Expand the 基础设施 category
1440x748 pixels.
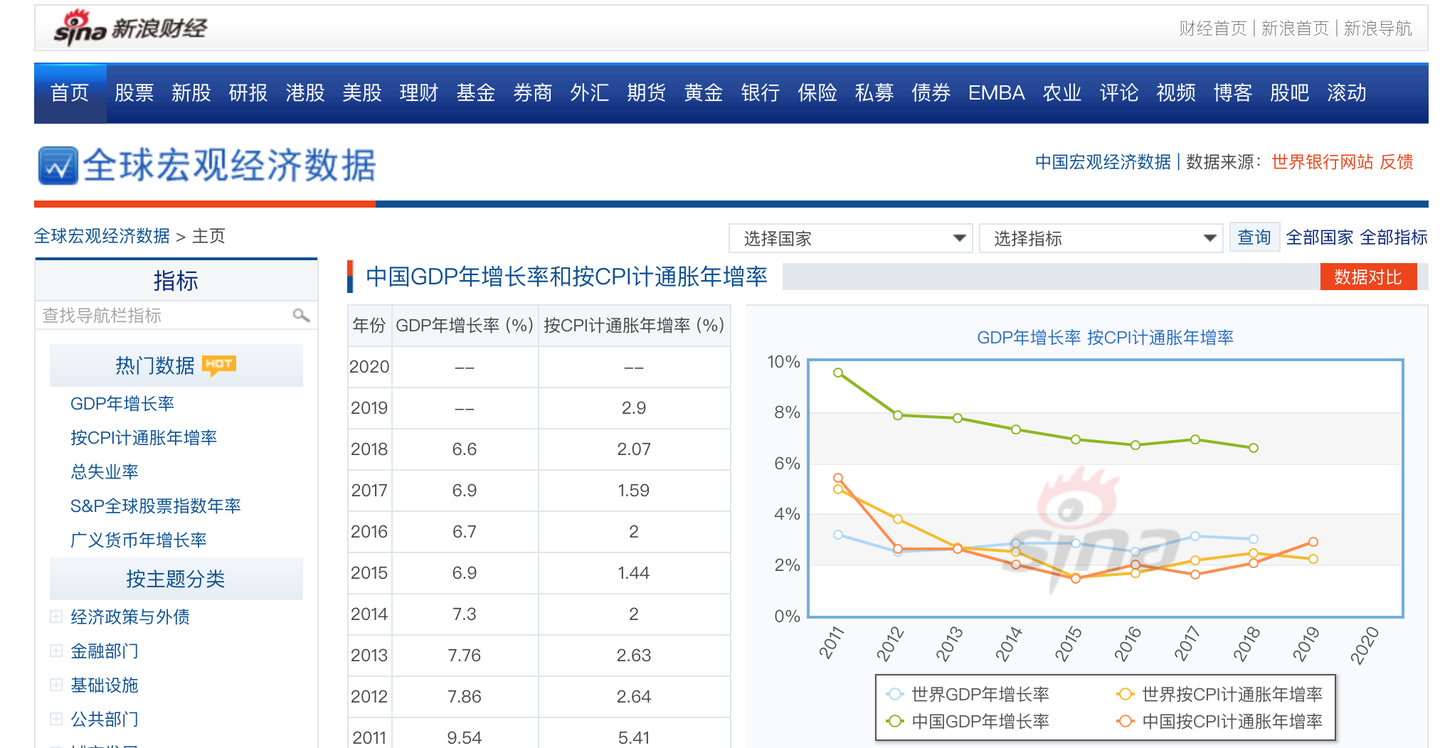(x=56, y=685)
